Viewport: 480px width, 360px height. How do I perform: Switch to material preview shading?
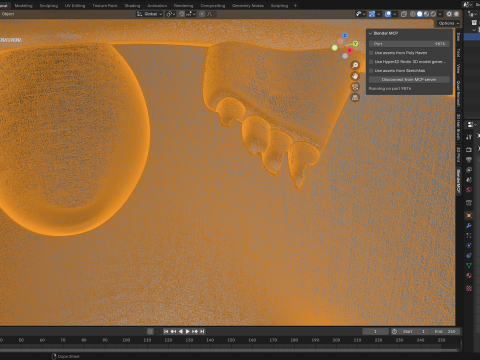coord(426,14)
